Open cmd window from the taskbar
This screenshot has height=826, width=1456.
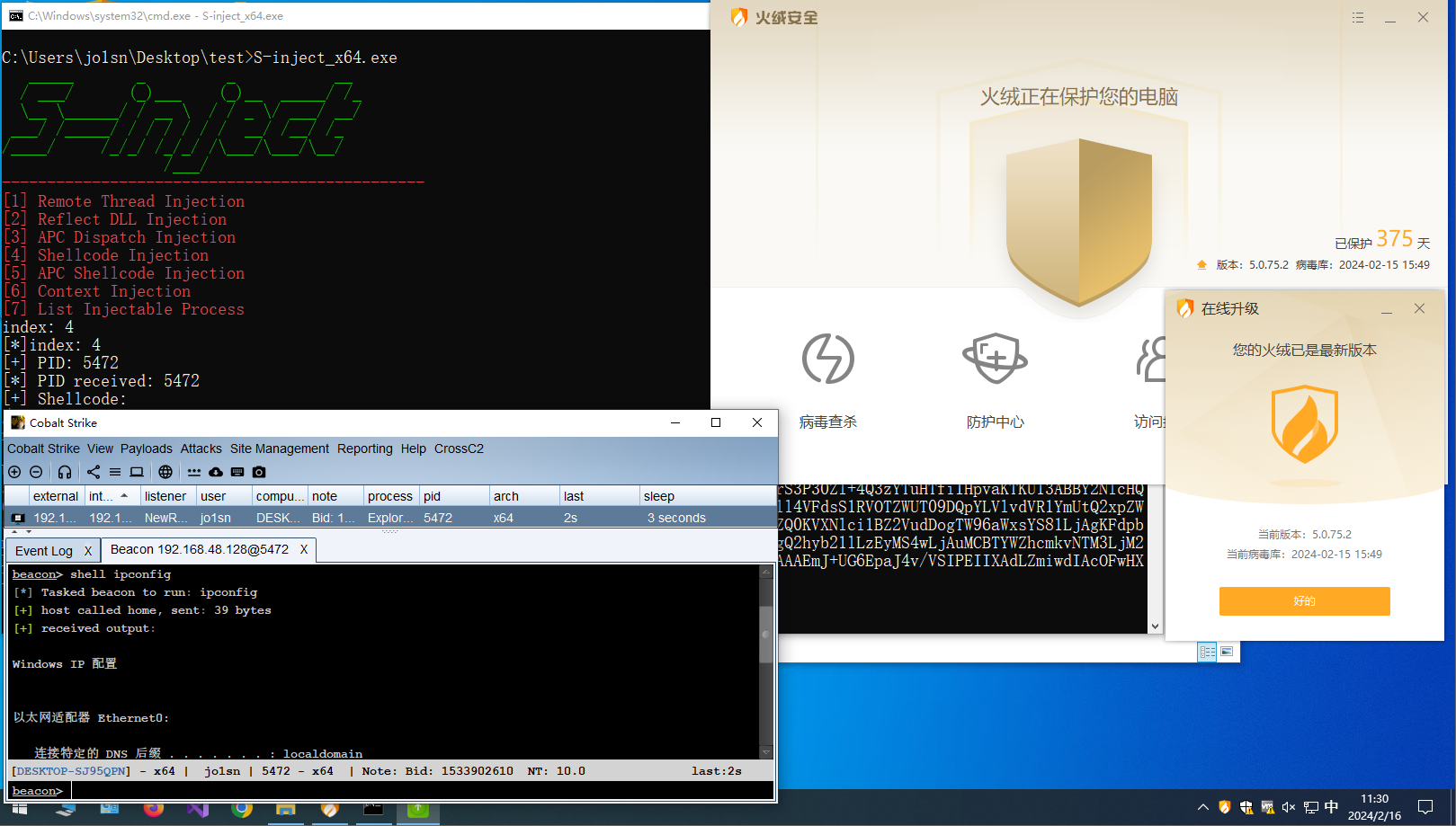click(373, 809)
